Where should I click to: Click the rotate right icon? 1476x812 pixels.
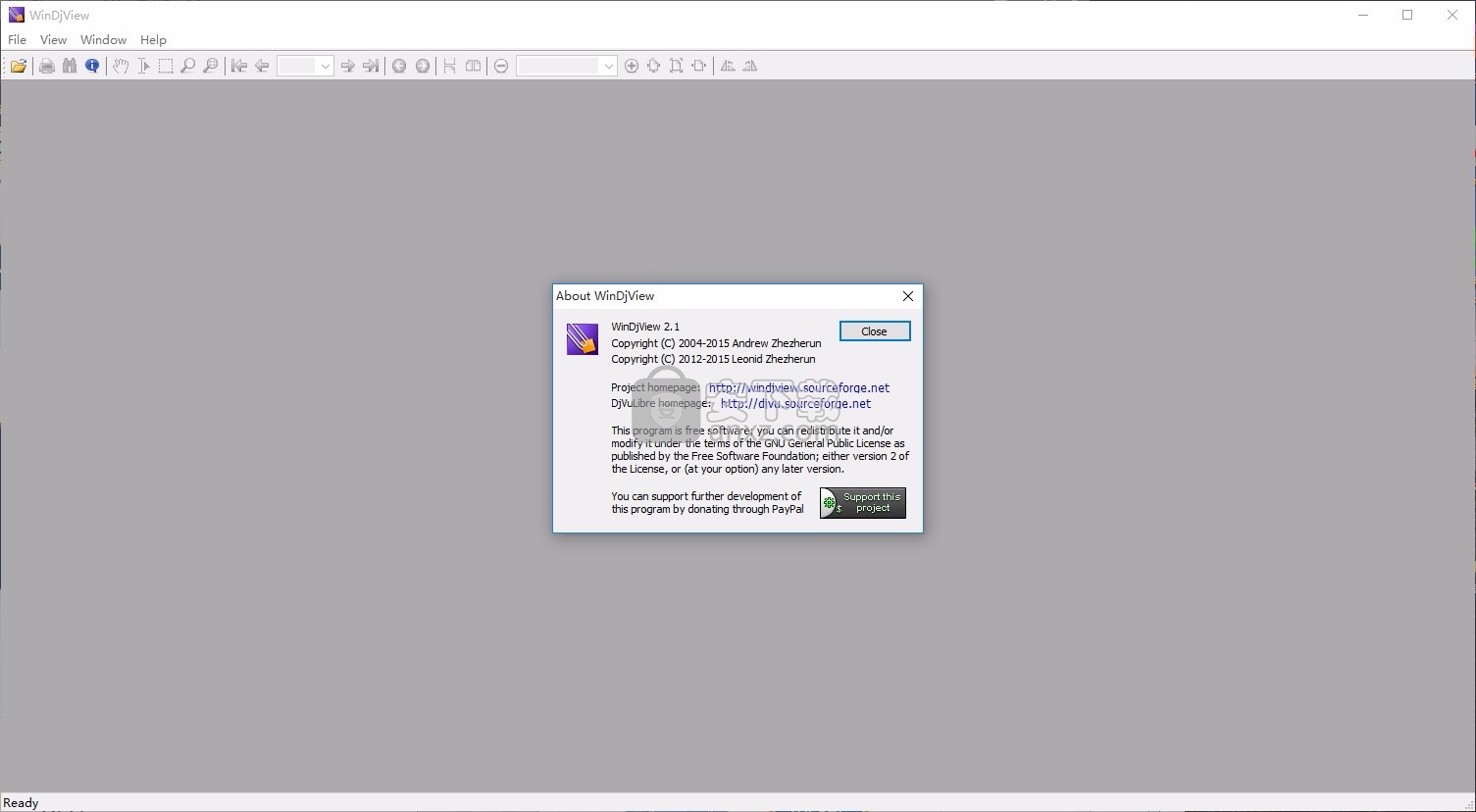click(x=750, y=66)
